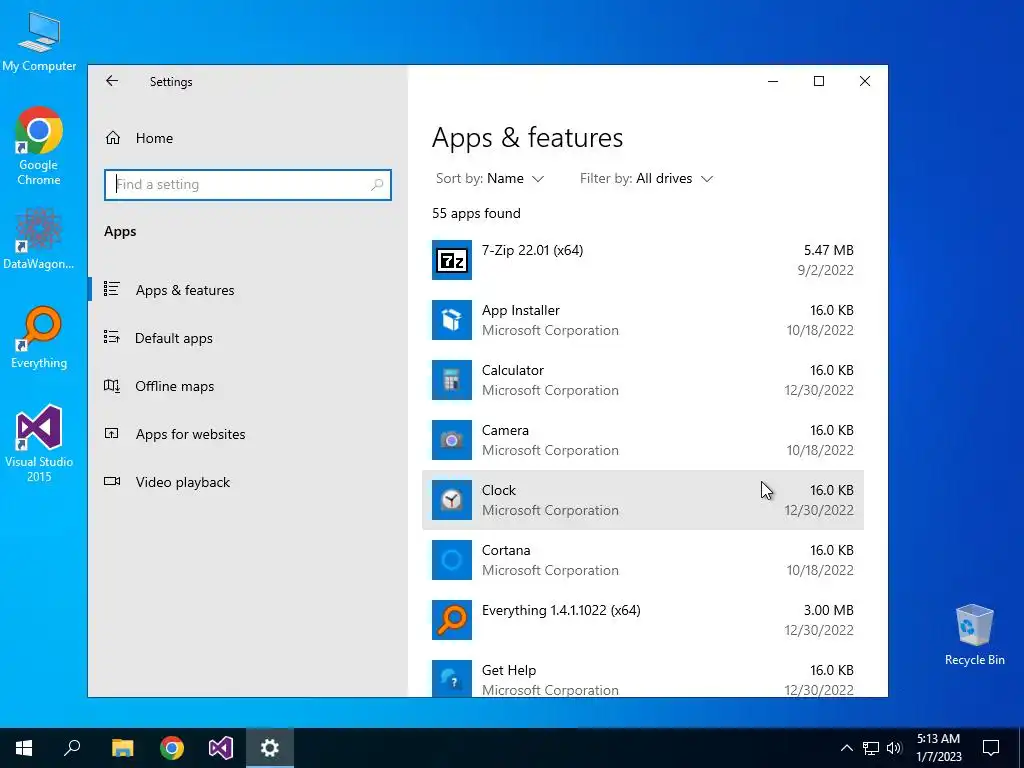This screenshot has width=1024, height=768.
Task: Click the '55 apps found' text
Action: (x=476, y=214)
